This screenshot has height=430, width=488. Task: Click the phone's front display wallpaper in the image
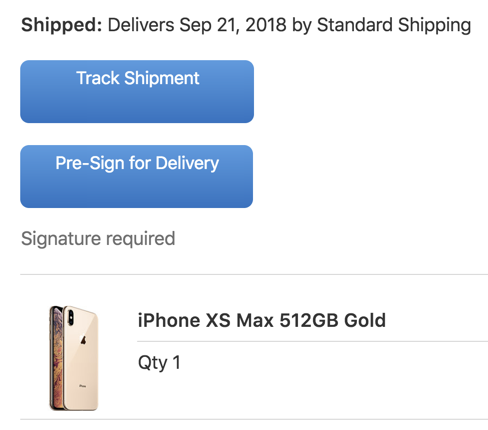coord(56,357)
